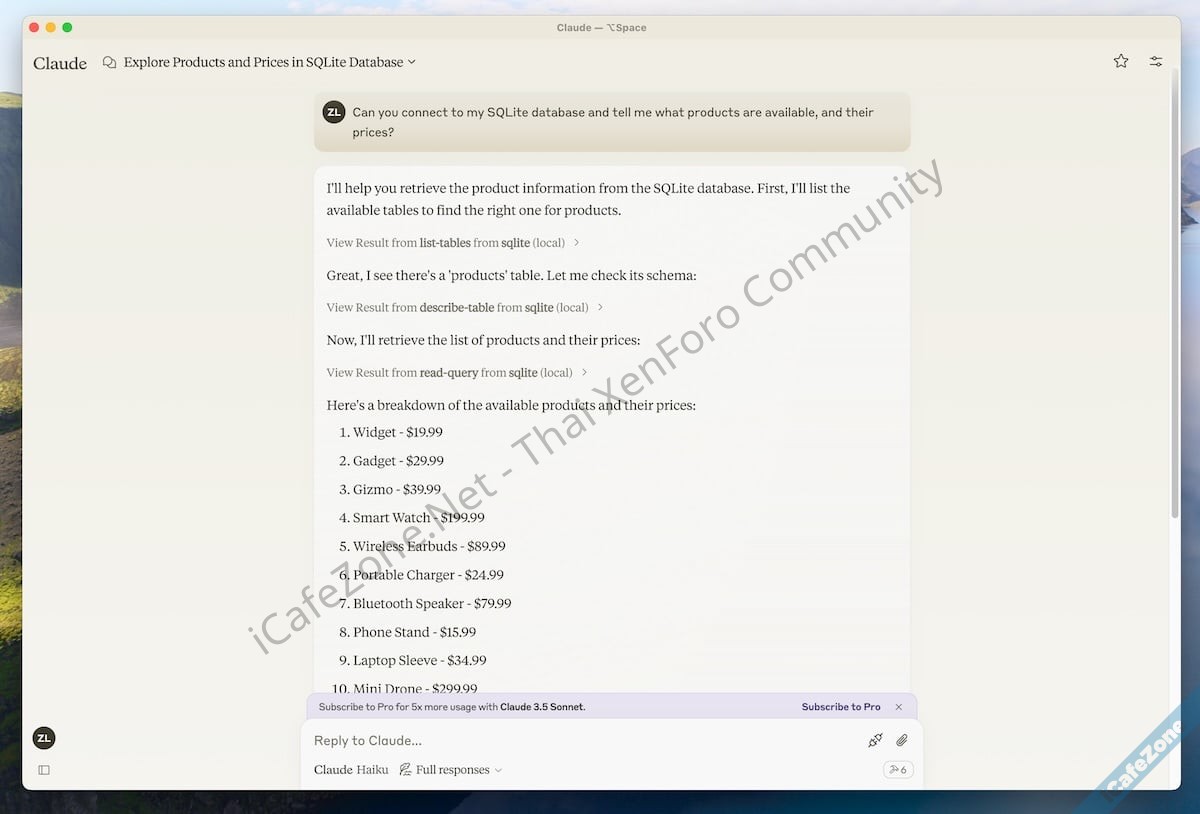Click the MCP plug connector icon
This screenshot has width=1200, height=814.
pyautogui.click(x=875, y=740)
